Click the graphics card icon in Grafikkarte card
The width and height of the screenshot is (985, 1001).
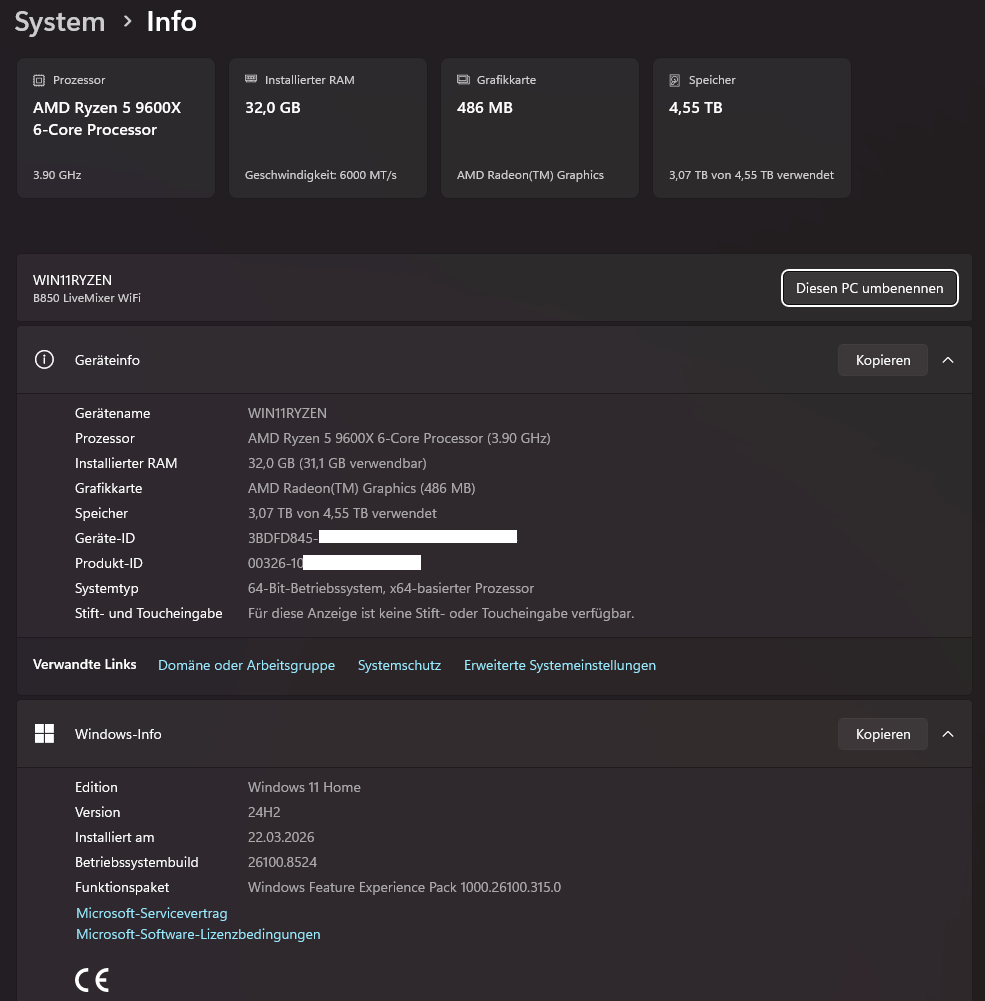click(x=463, y=80)
